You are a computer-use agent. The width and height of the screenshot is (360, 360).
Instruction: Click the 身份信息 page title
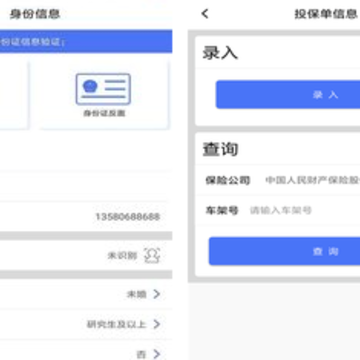pyautogui.click(x=35, y=14)
